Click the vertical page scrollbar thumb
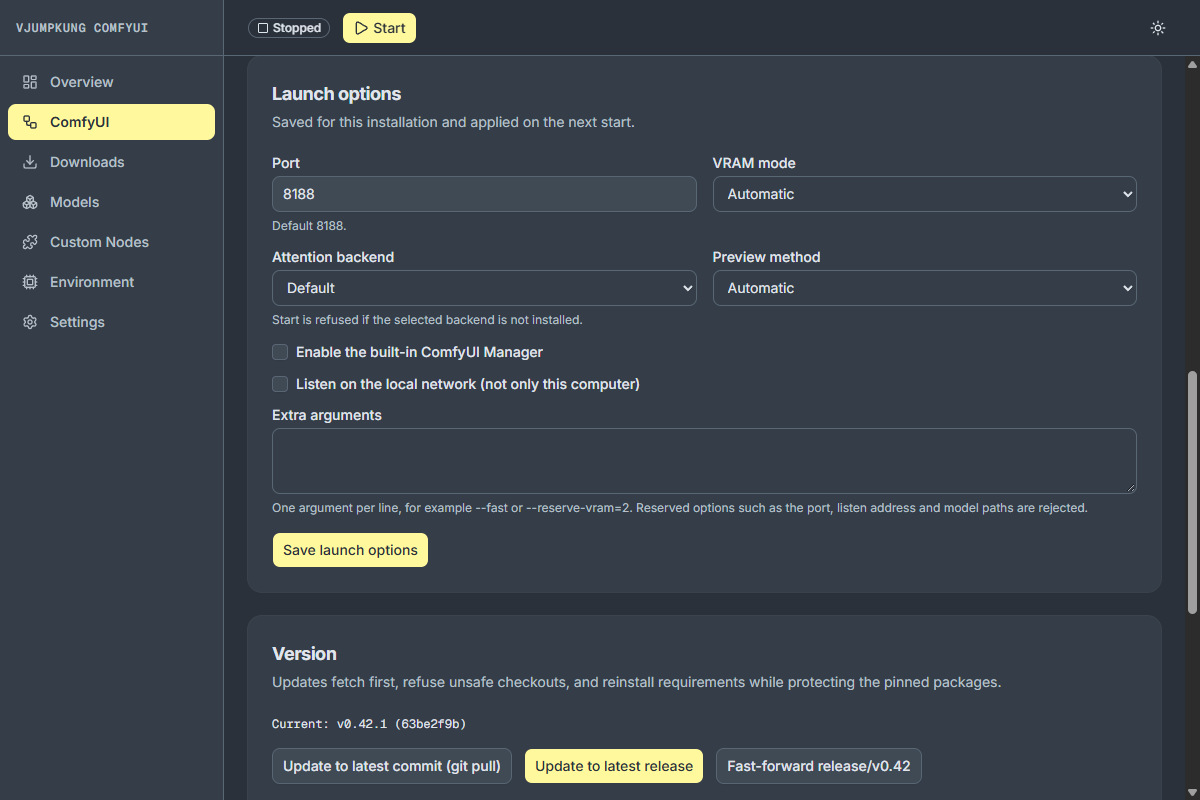This screenshot has width=1200, height=800. pyautogui.click(x=1191, y=492)
